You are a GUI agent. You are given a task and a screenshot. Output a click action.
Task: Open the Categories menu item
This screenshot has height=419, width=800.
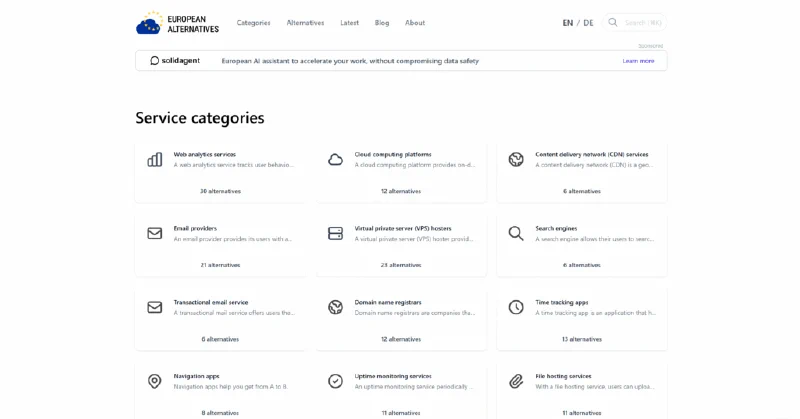(x=253, y=23)
